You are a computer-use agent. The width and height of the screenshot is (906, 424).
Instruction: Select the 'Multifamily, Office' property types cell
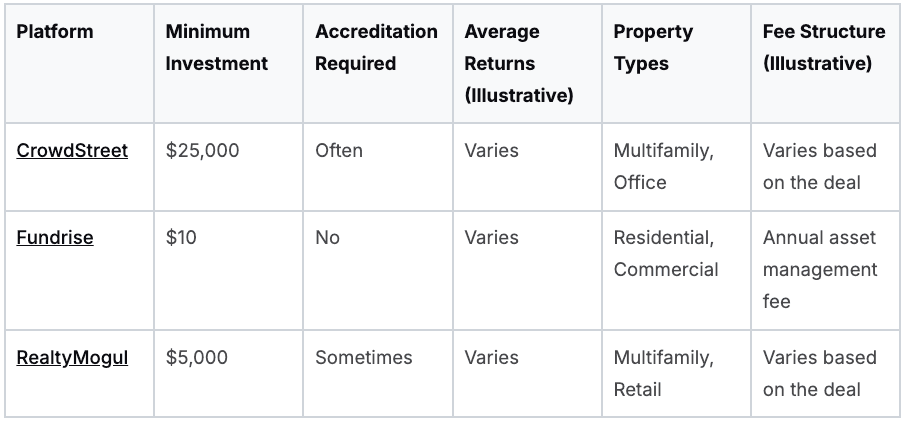pos(663,167)
